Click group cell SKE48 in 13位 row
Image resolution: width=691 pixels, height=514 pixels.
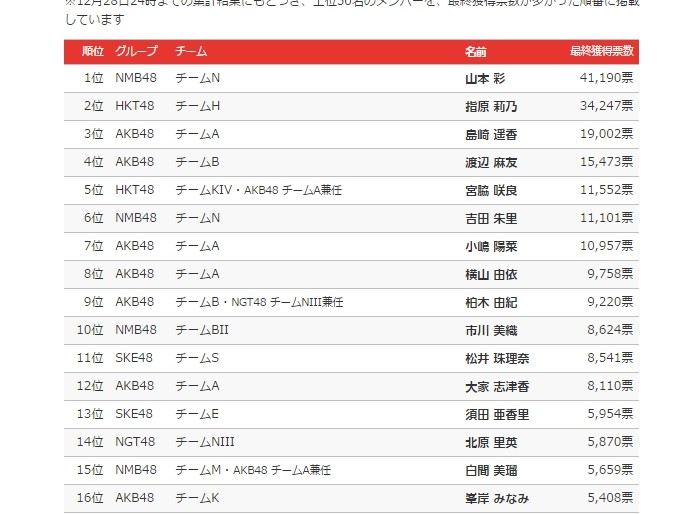pyautogui.click(x=134, y=413)
